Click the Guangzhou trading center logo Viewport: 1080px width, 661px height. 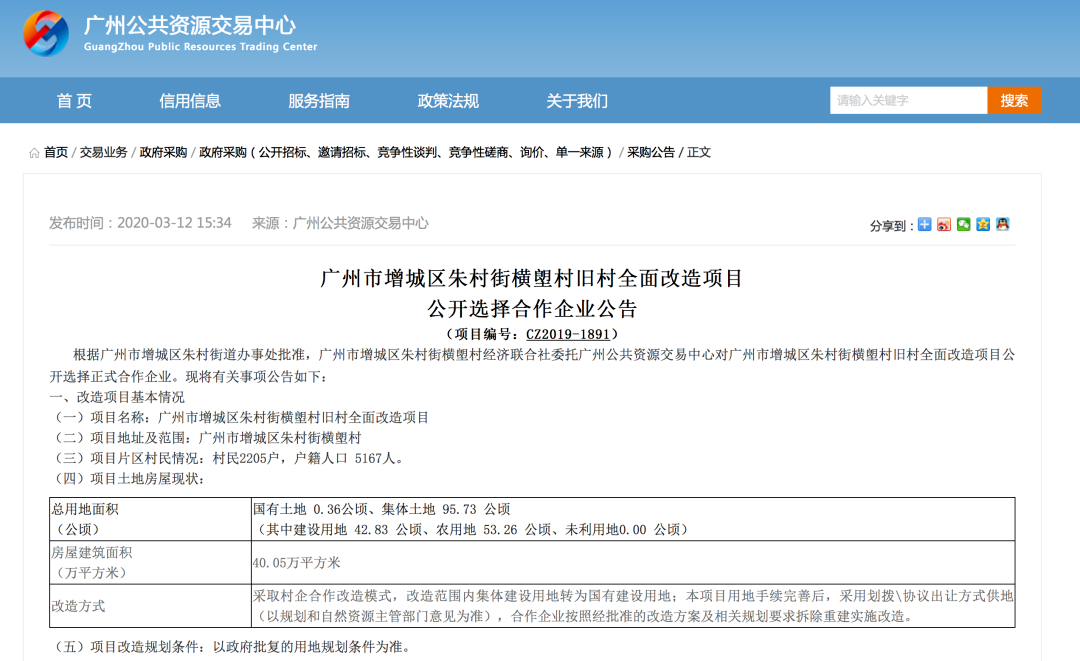coord(45,33)
